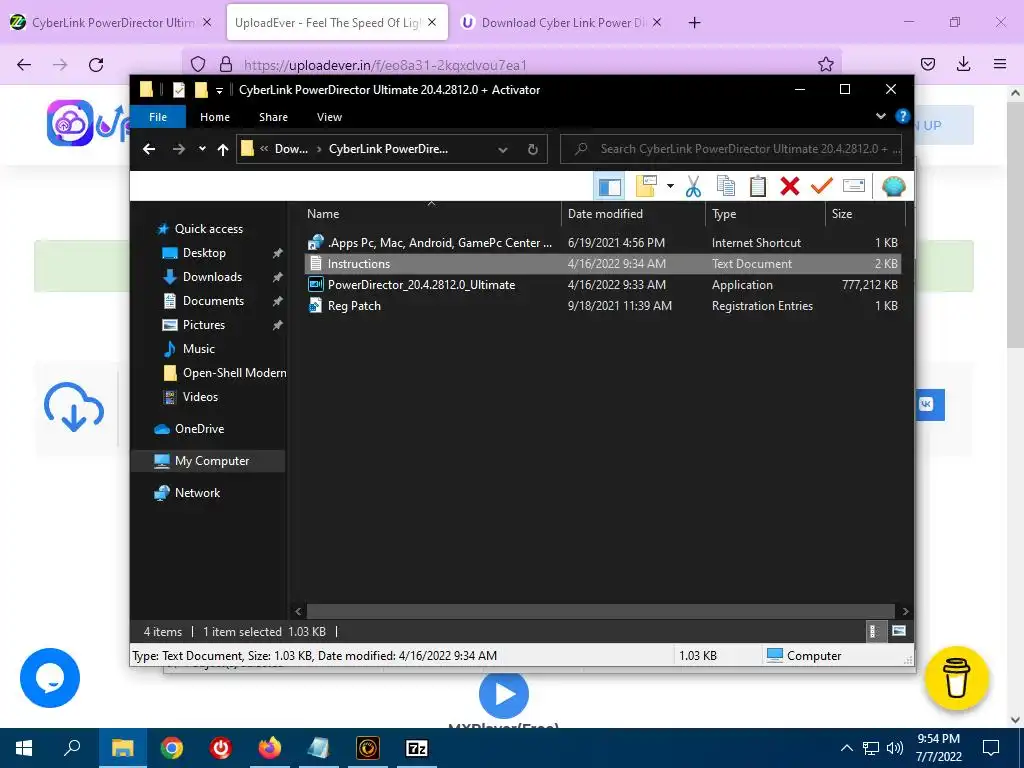Open Chrome from the Windows taskbar

172,748
